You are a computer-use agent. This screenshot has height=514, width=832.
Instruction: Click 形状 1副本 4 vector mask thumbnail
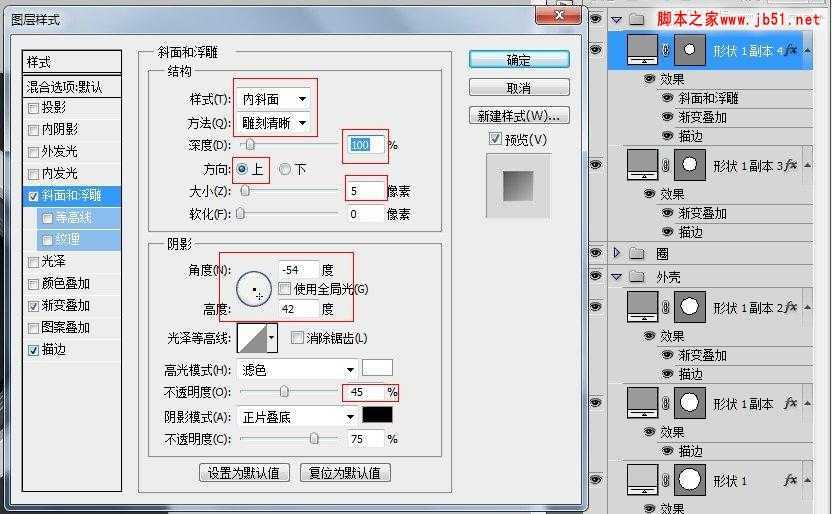coord(689,50)
